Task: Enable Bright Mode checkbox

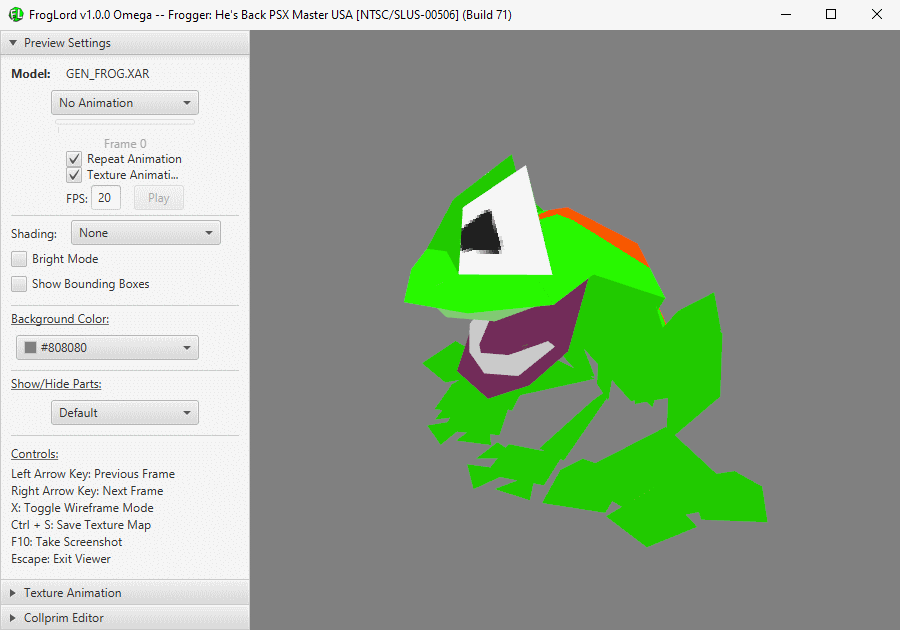Action: 19,259
